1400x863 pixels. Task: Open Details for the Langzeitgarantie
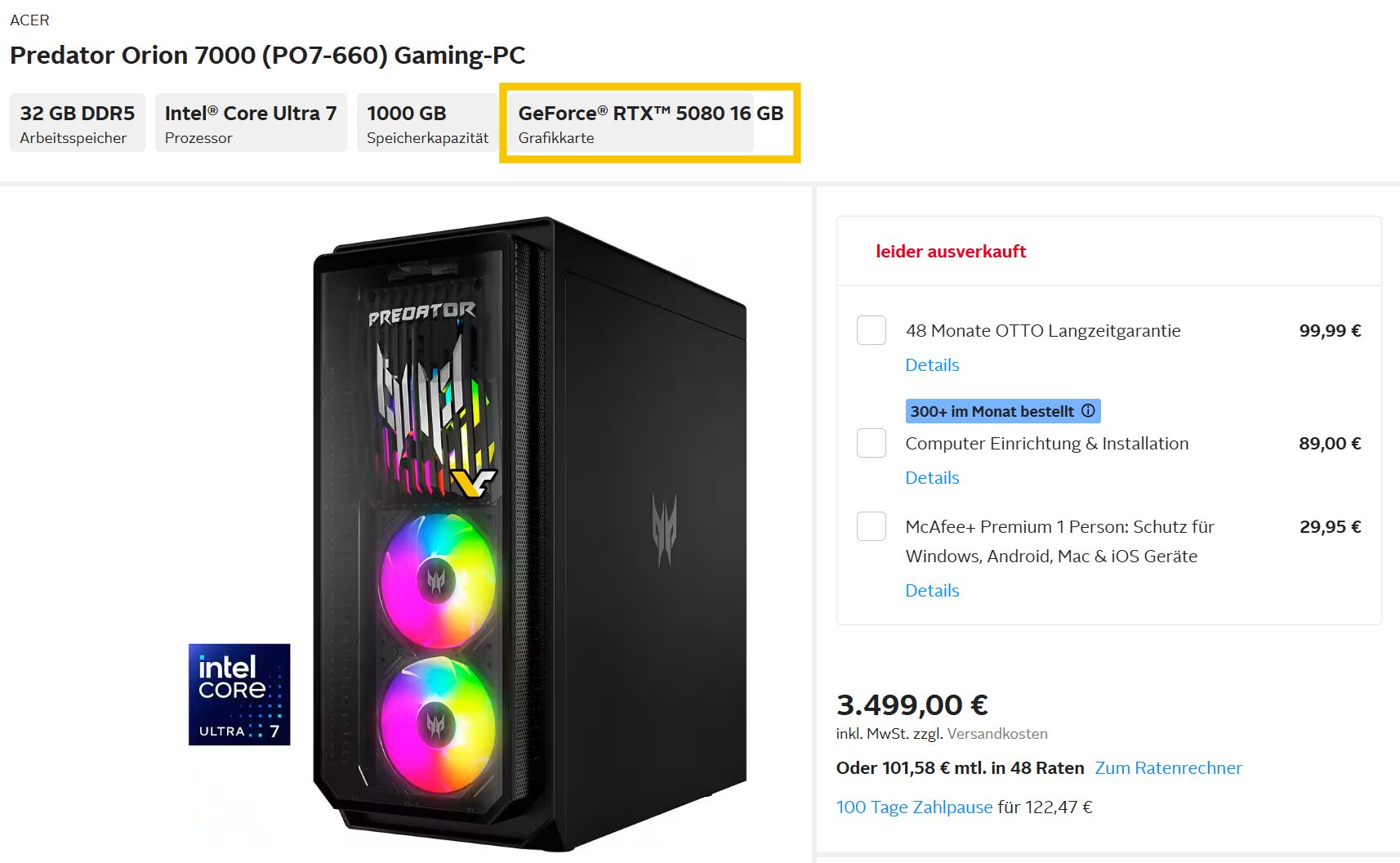tap(931, 365)
